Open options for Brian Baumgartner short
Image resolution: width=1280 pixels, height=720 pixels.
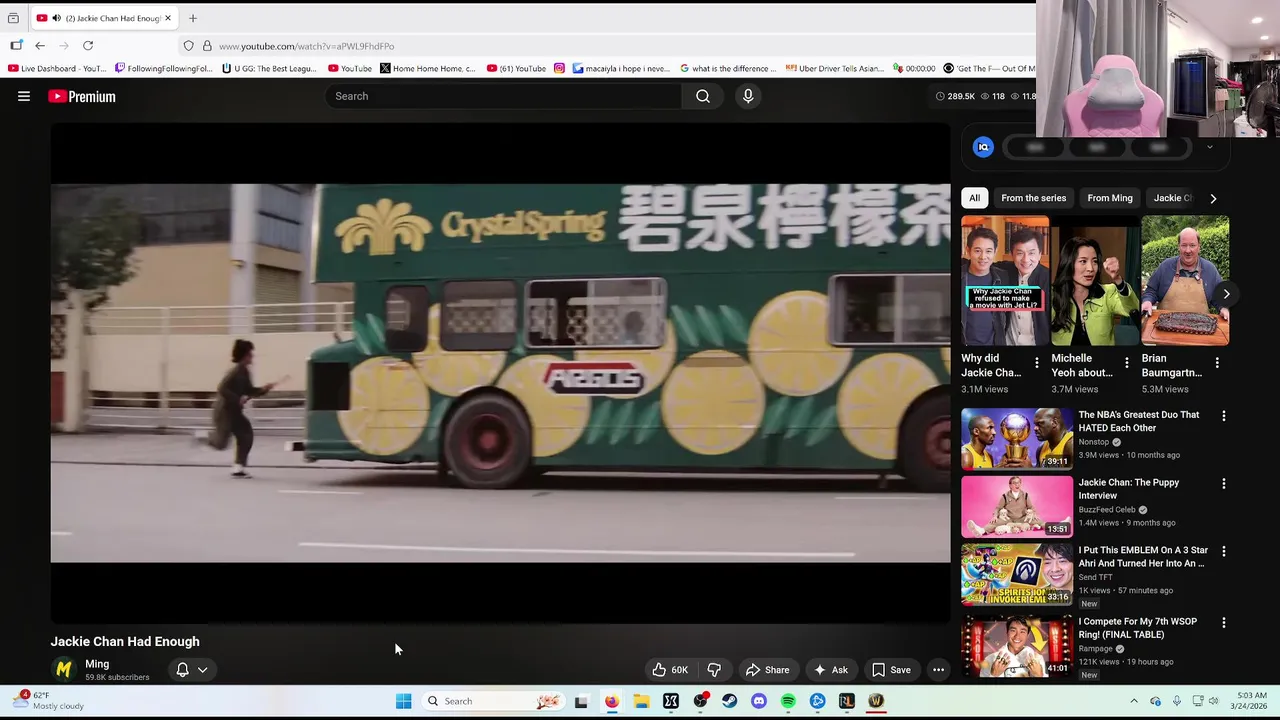point(1216,363)
